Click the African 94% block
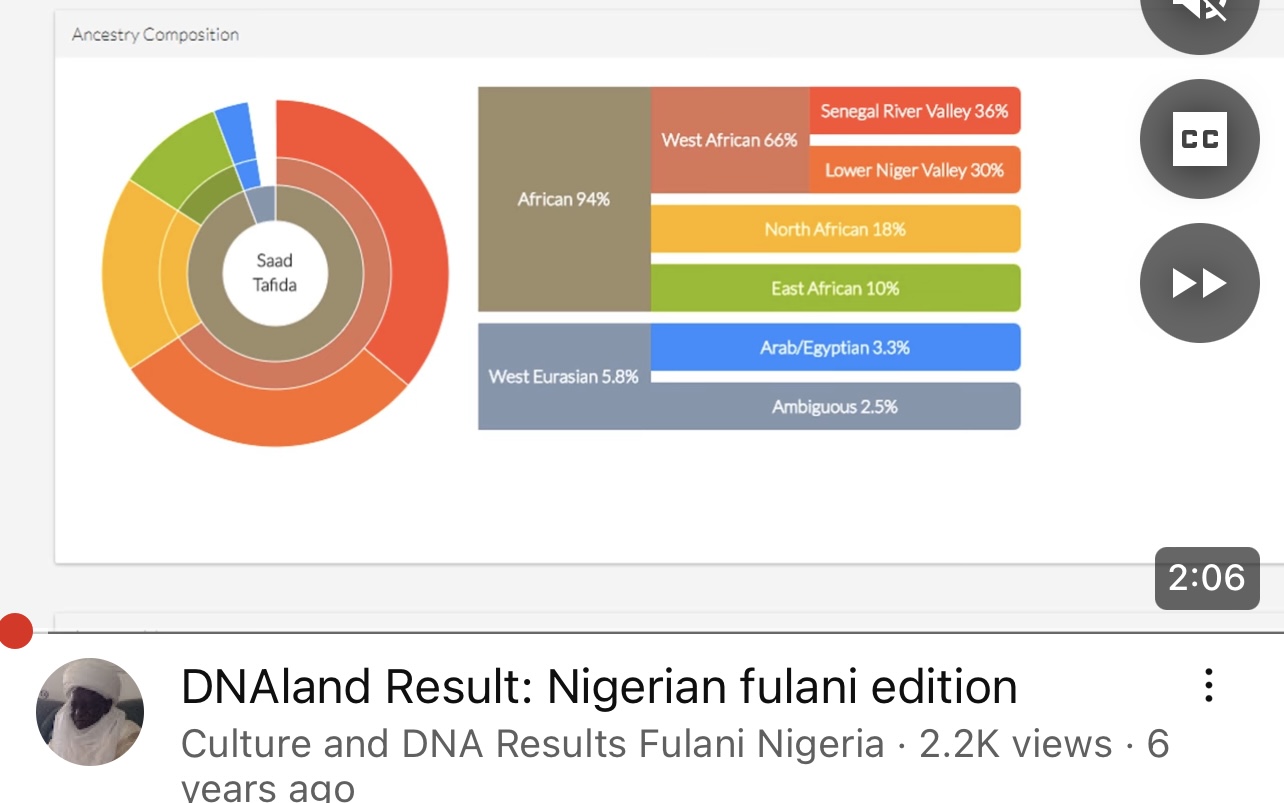The image size is (1284, 803). 564,199
